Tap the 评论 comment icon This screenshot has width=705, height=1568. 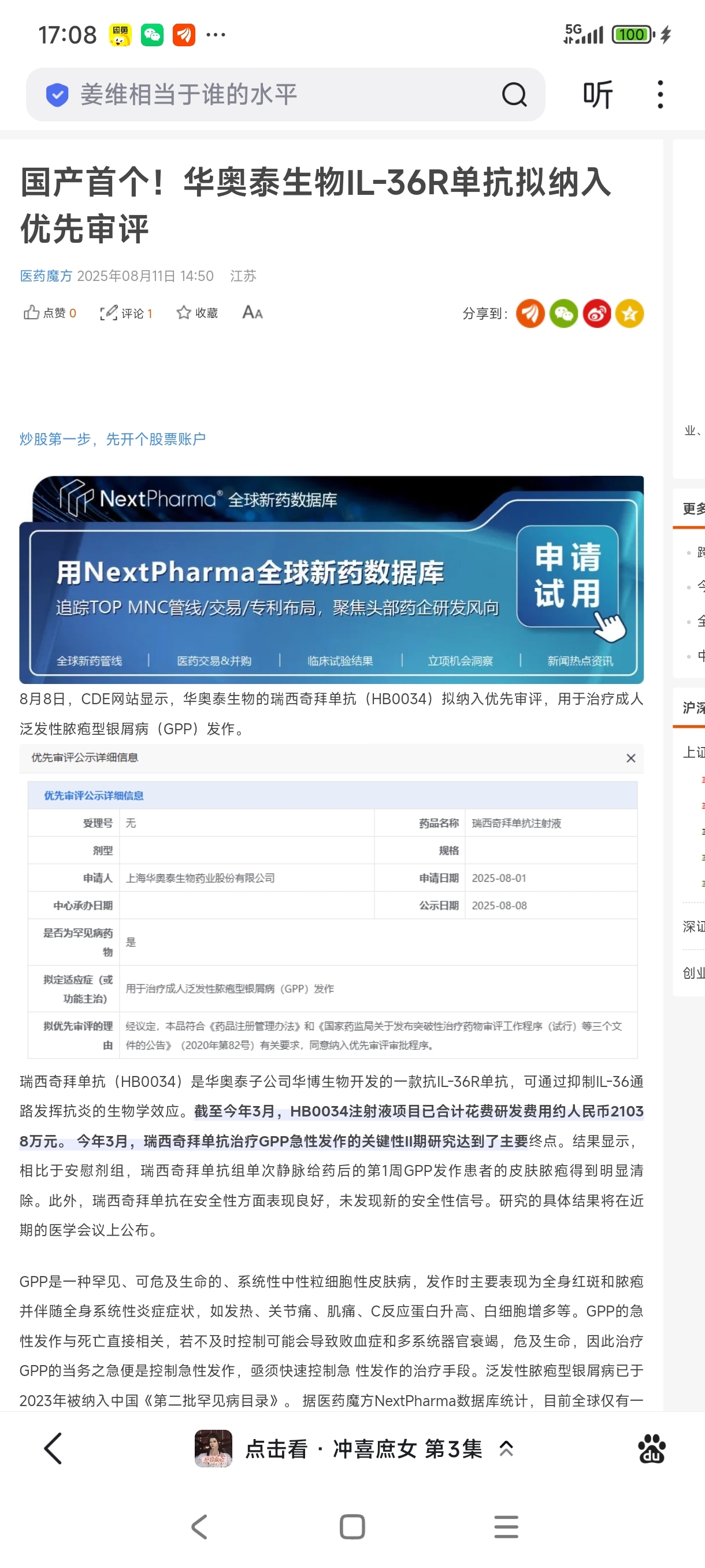[108, 313]
